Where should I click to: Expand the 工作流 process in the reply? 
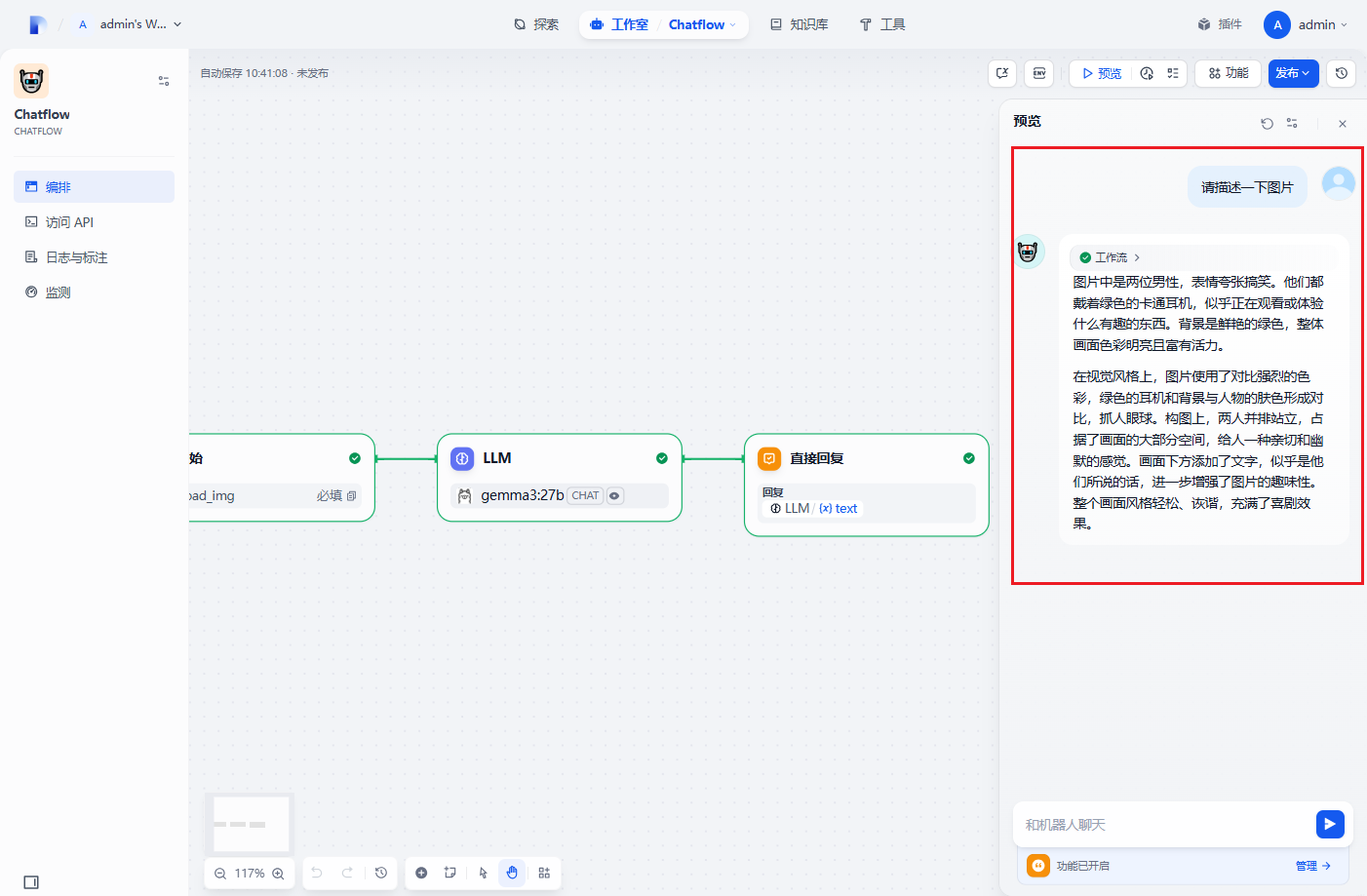[x=1111, y=257]
